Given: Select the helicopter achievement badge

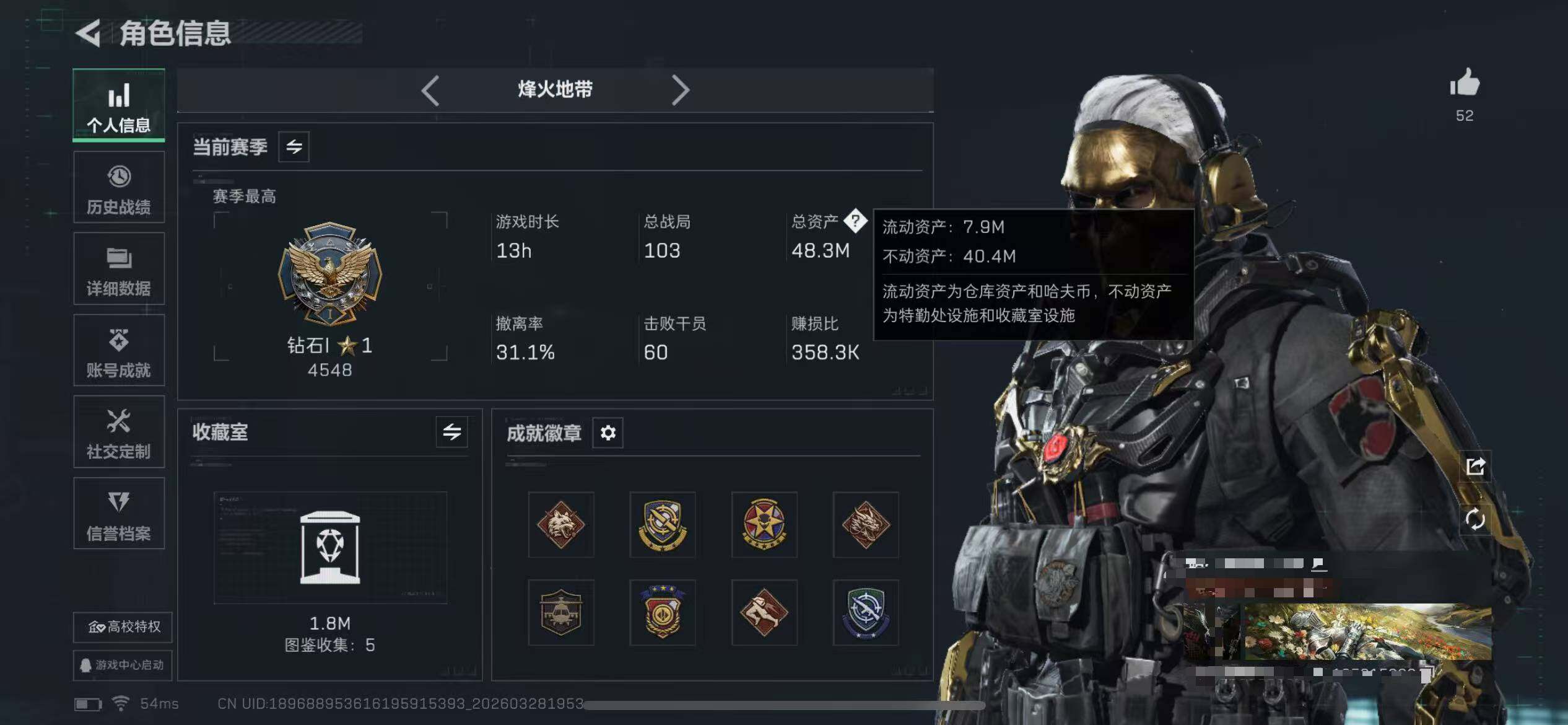Looking at the screenshot, I should click(x=561, y=613).
